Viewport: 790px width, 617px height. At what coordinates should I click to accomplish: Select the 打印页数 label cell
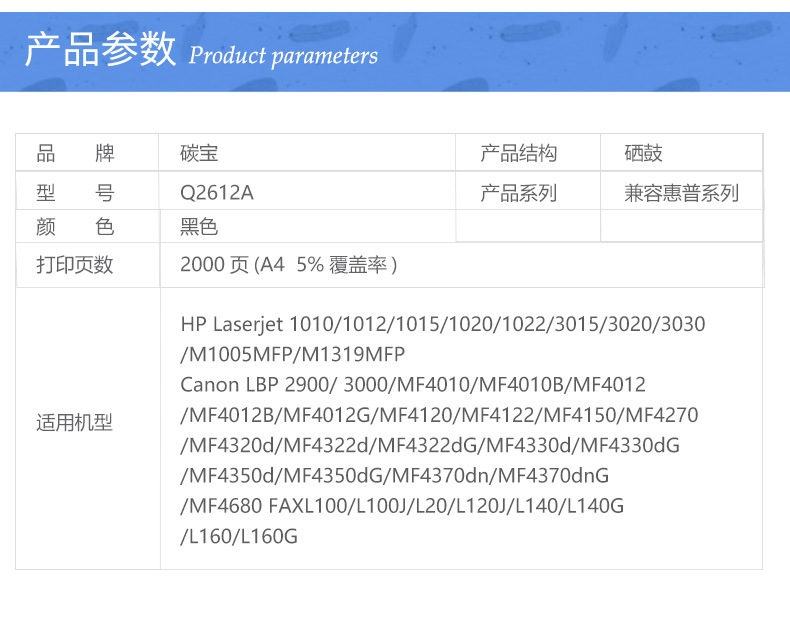click(88, 265)
